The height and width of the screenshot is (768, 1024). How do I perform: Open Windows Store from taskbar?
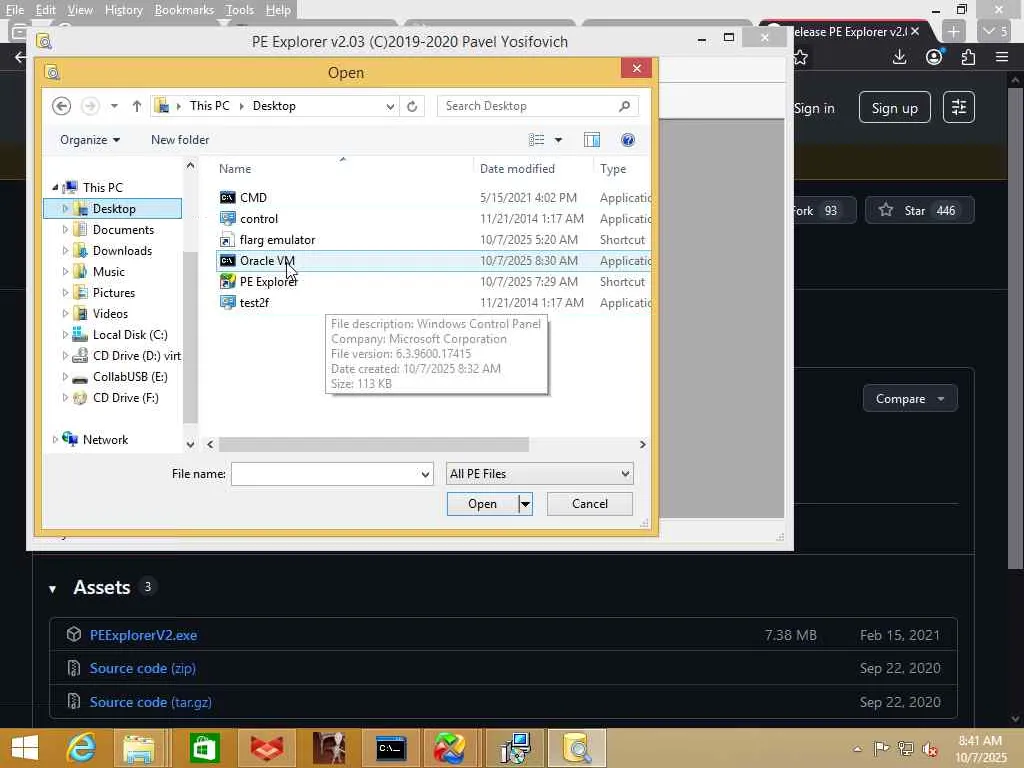(204, 748)
